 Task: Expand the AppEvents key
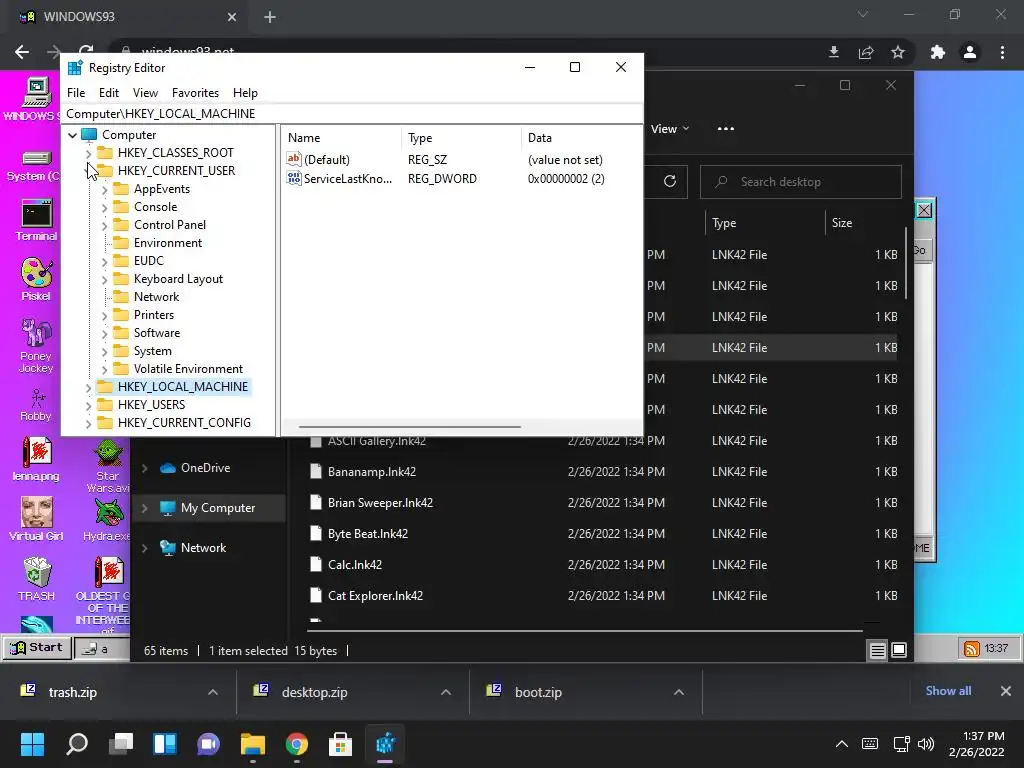[104, 189]
